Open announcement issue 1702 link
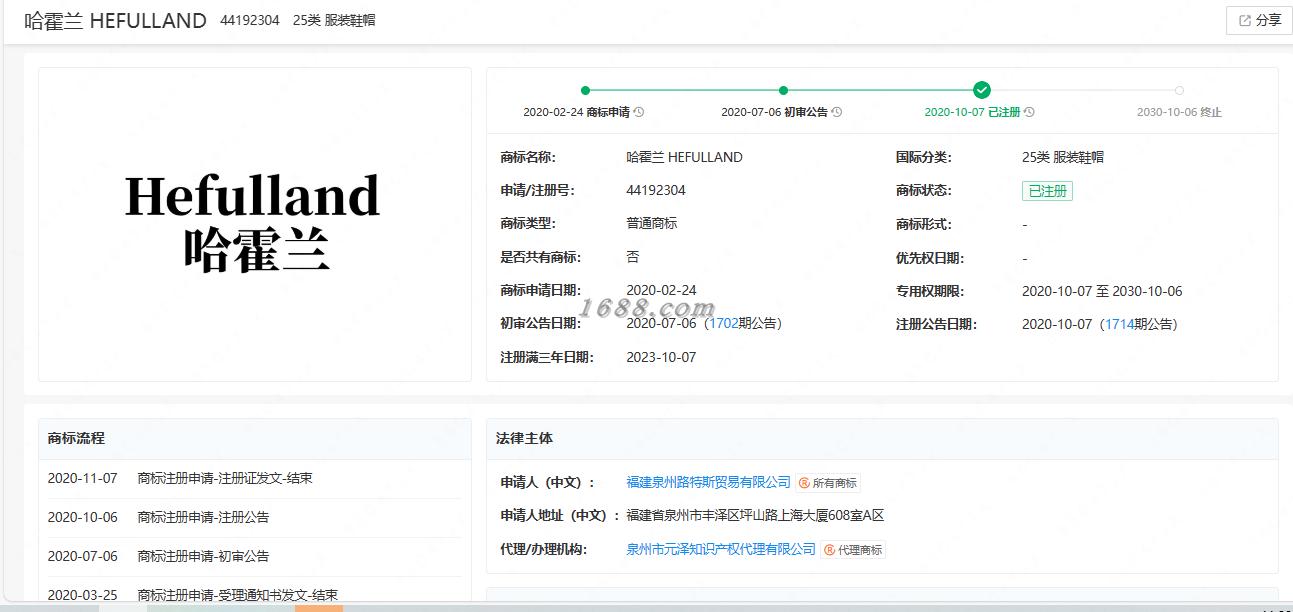This screenshot has height=612, width=1293. [723, 324]
